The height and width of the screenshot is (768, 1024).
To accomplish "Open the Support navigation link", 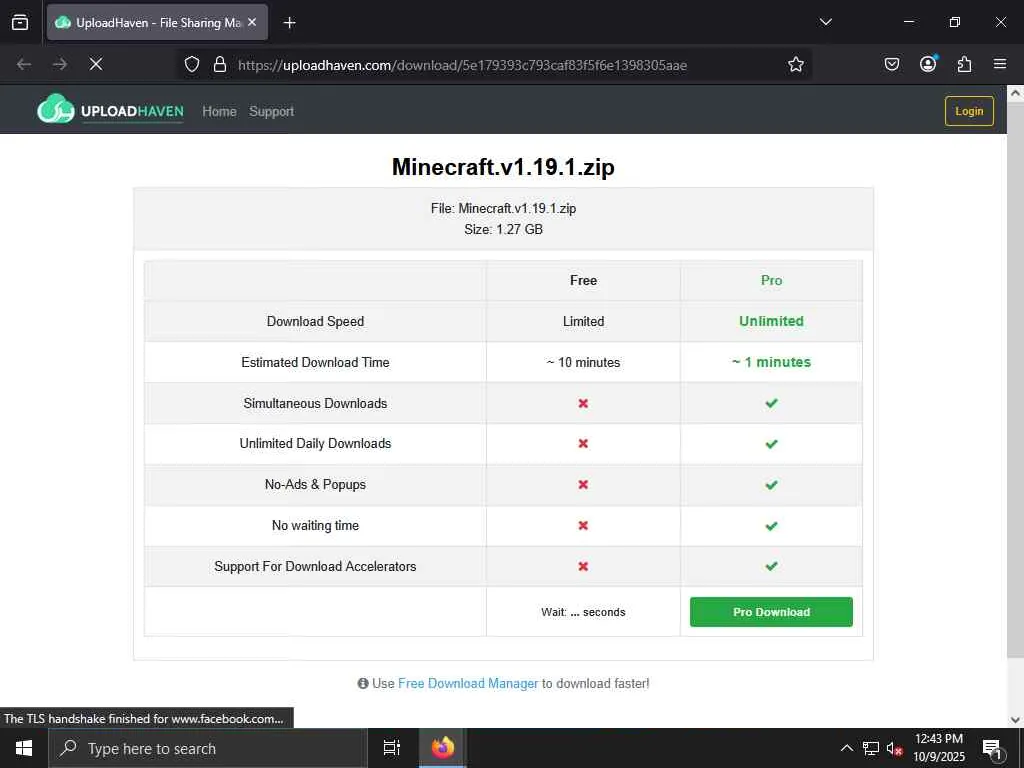I will [x=272, y=112].
